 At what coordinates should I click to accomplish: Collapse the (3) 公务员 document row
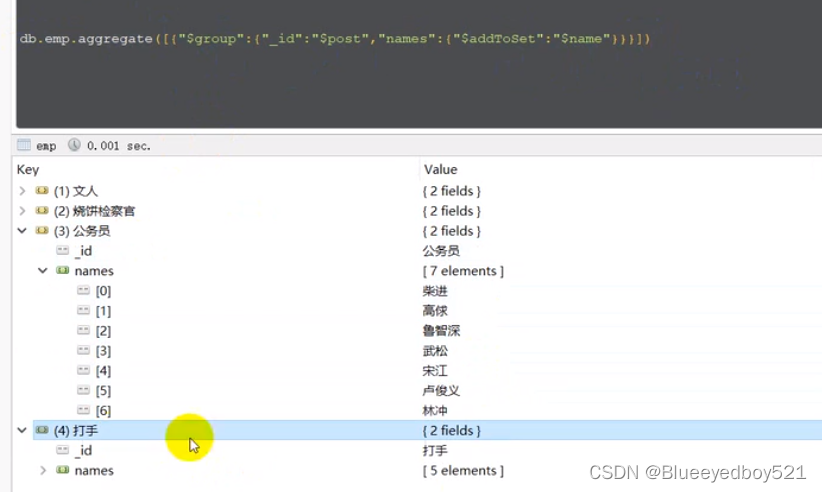click(x=22, y=231)
